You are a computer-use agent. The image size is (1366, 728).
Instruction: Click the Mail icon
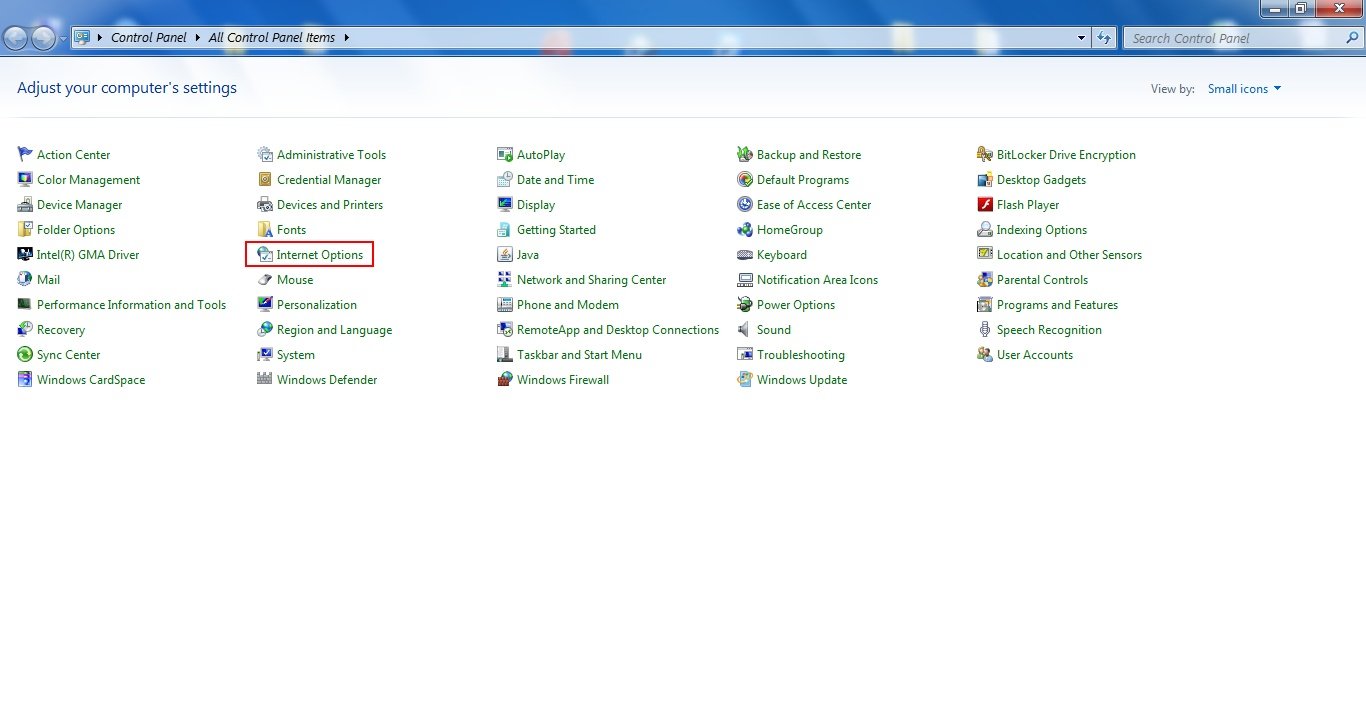coord(25,279)
